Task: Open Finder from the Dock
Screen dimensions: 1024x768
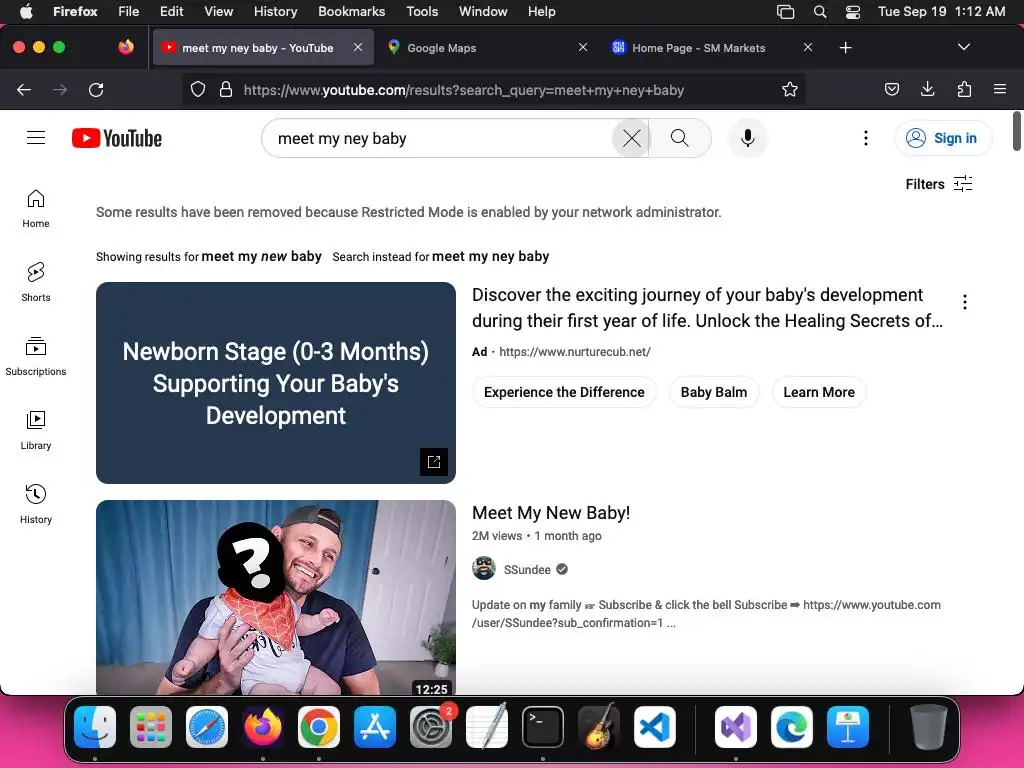Action: 95,727
